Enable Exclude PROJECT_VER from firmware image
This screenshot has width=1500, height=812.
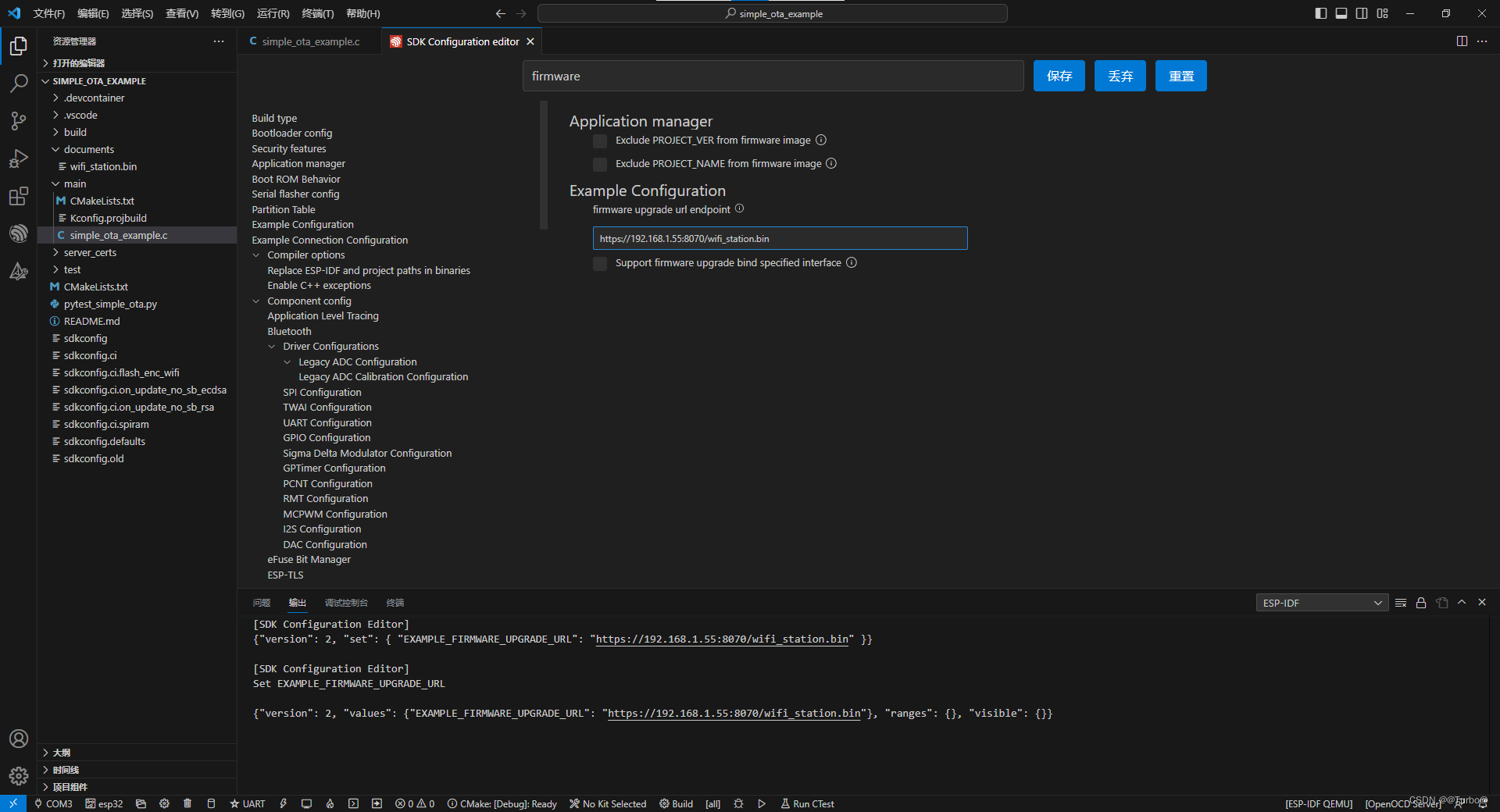(600, 141)
